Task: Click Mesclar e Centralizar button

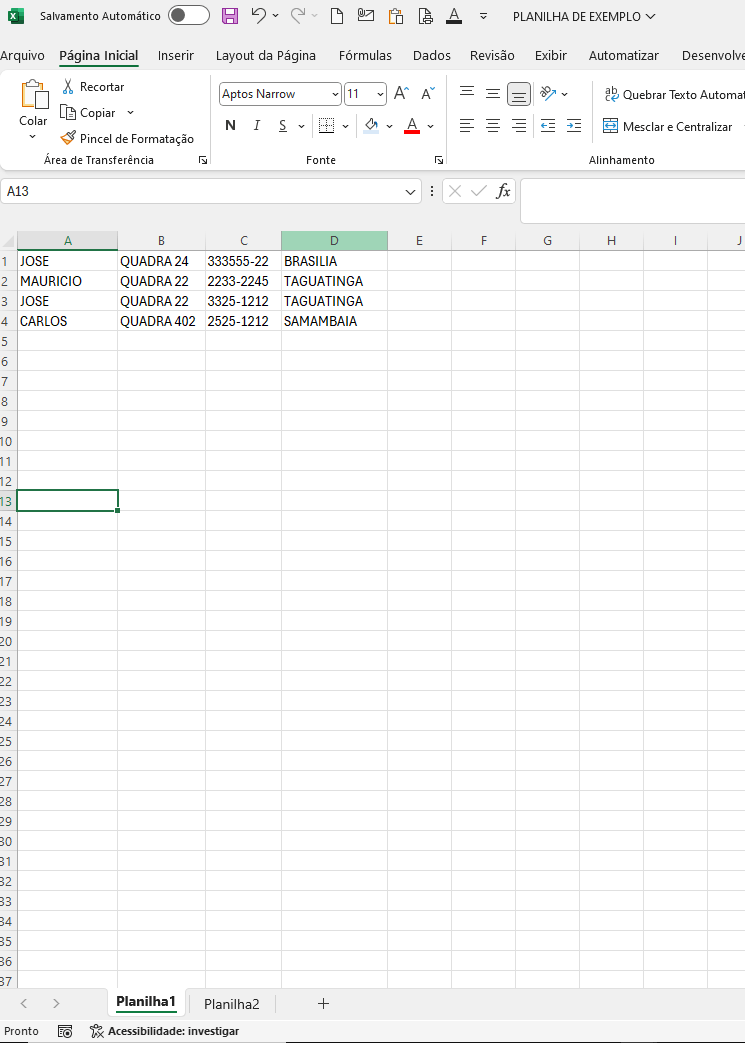Action: 667,126
